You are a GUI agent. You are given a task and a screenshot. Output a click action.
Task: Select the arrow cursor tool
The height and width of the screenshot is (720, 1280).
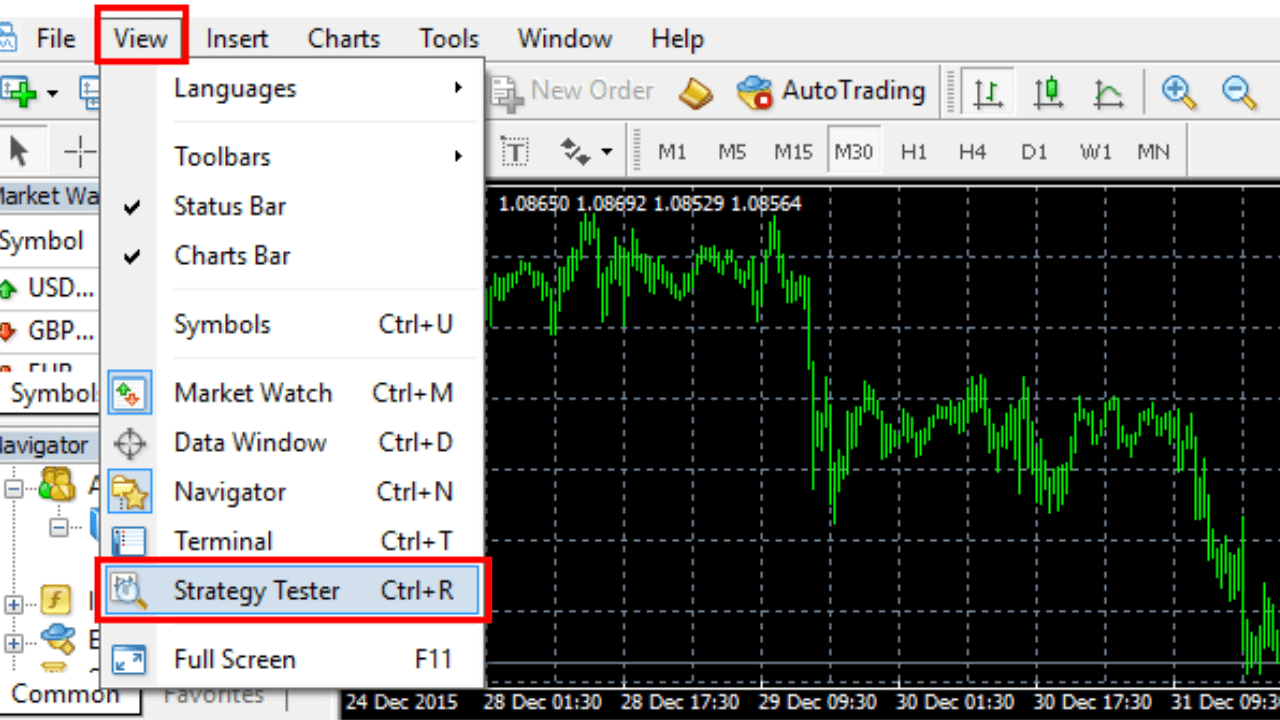19,152
